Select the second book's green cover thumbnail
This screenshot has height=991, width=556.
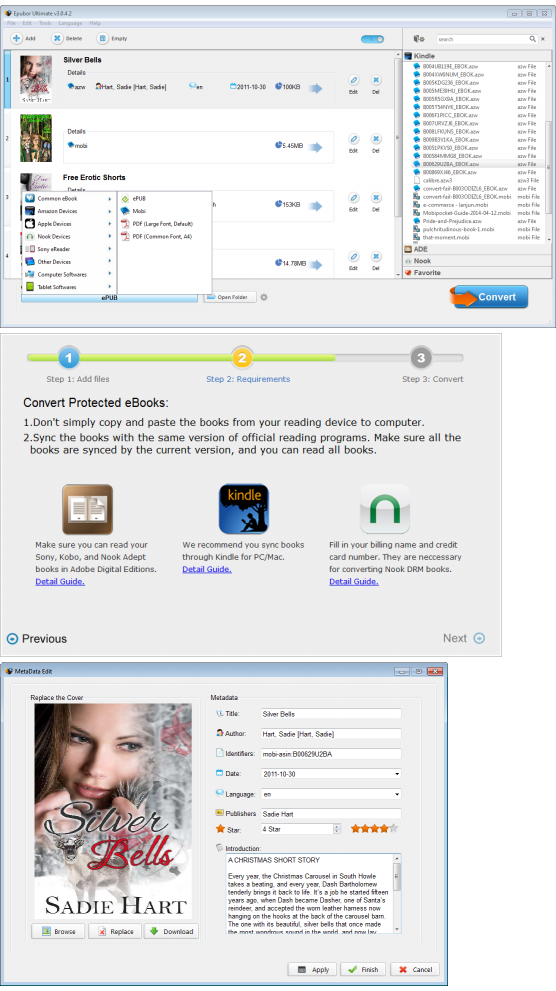pos(36,138)
